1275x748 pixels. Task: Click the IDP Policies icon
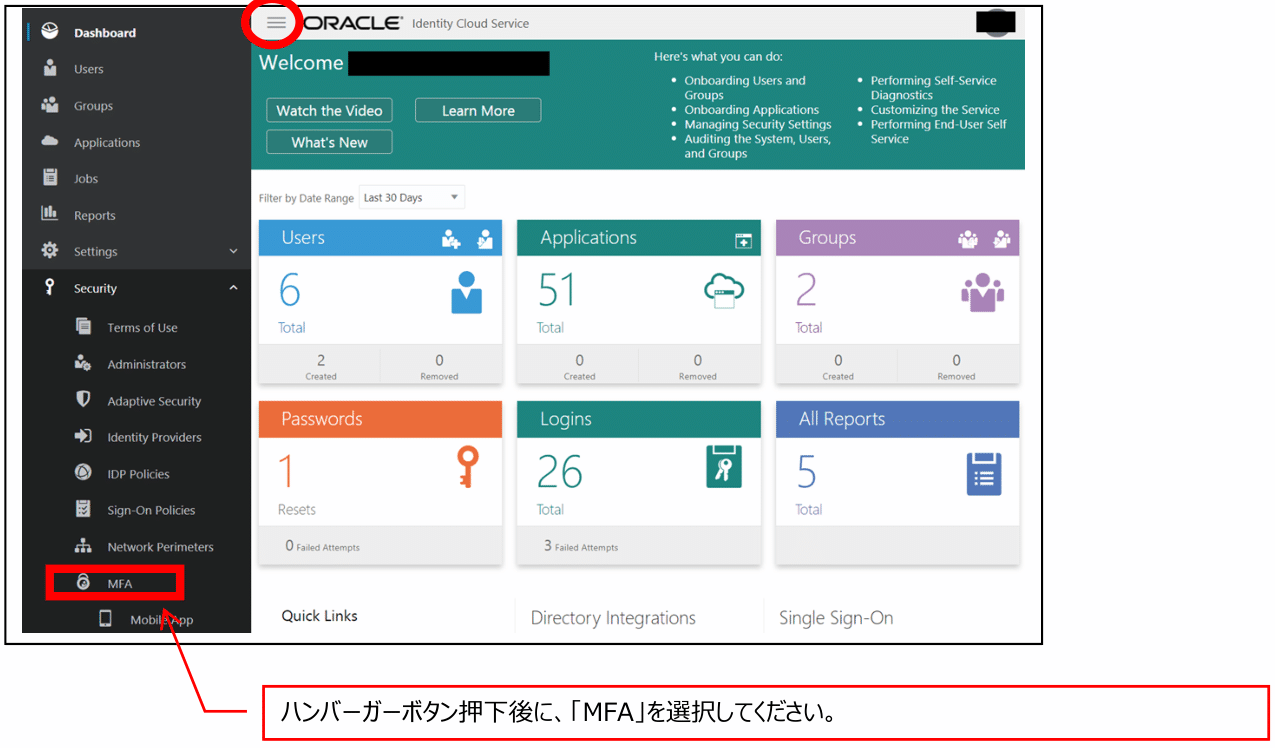coord(84,473)
